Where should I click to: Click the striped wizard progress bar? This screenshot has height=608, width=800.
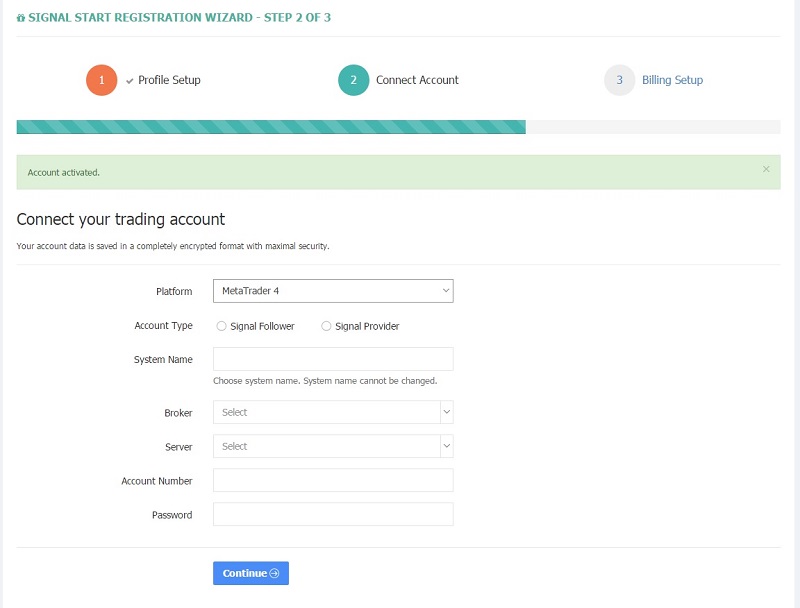pos(271,127)
